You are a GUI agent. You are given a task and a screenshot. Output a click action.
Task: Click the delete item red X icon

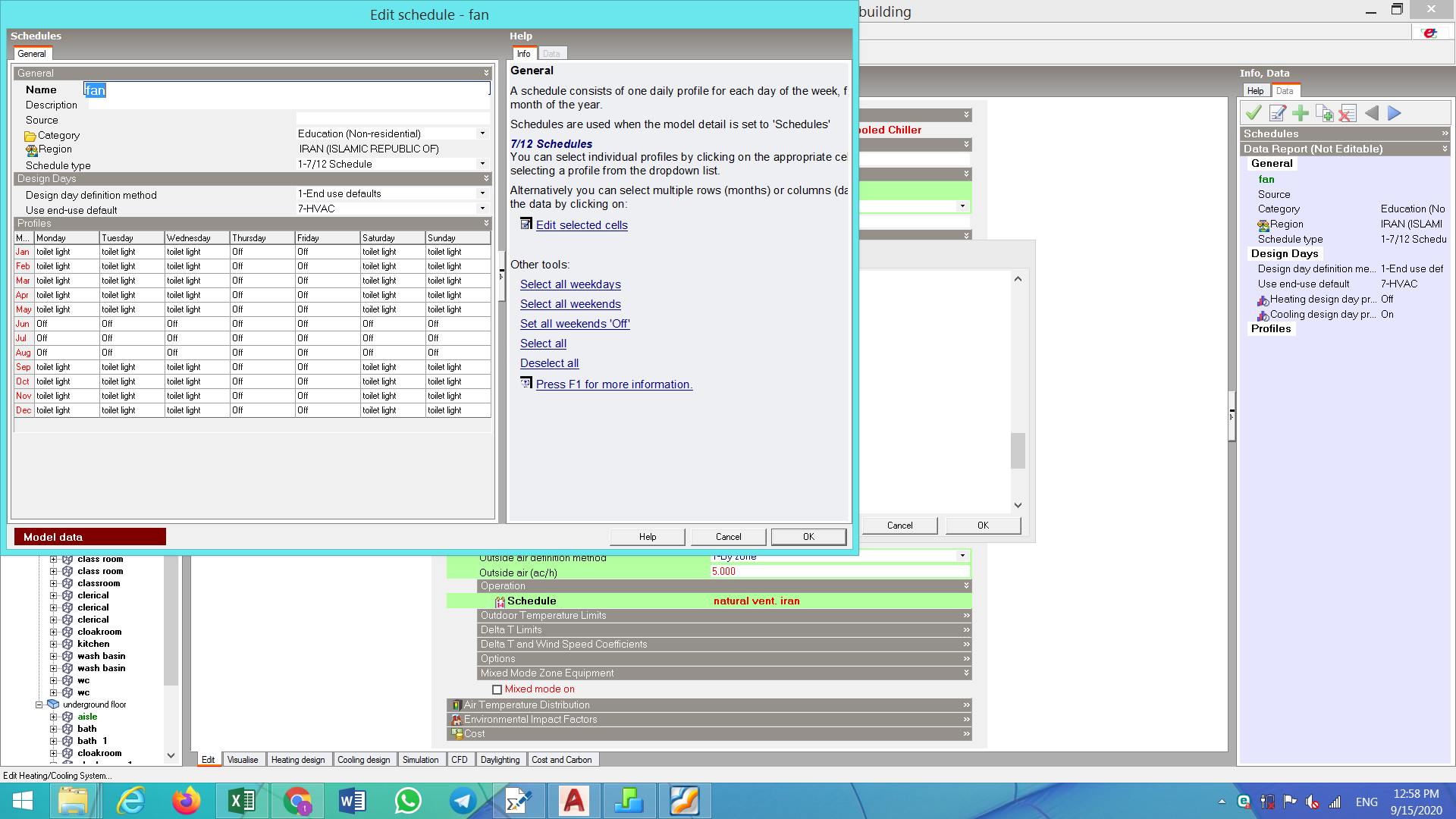click(x=1348, y=113)
